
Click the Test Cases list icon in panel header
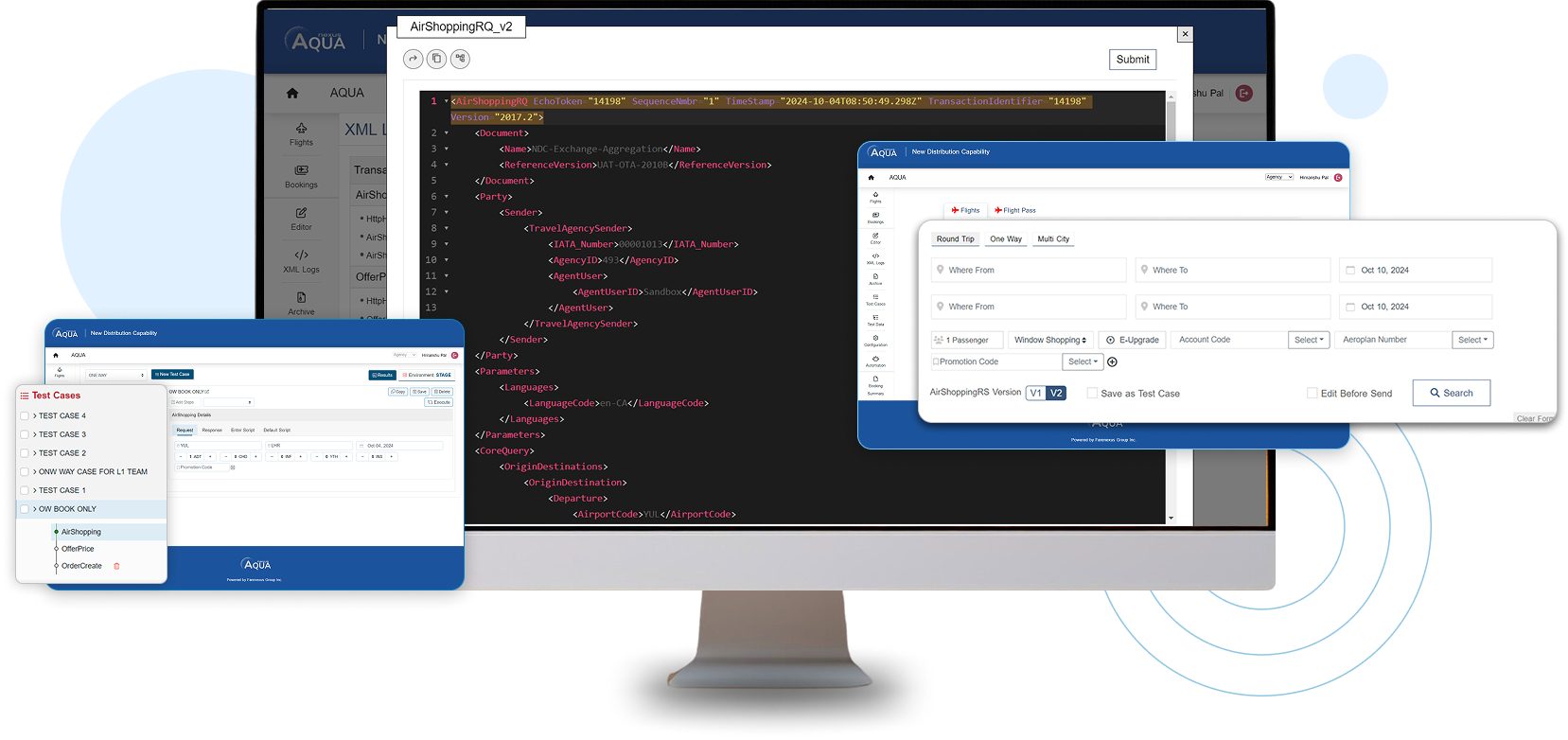pyautogui.click(x=25, y=396)
